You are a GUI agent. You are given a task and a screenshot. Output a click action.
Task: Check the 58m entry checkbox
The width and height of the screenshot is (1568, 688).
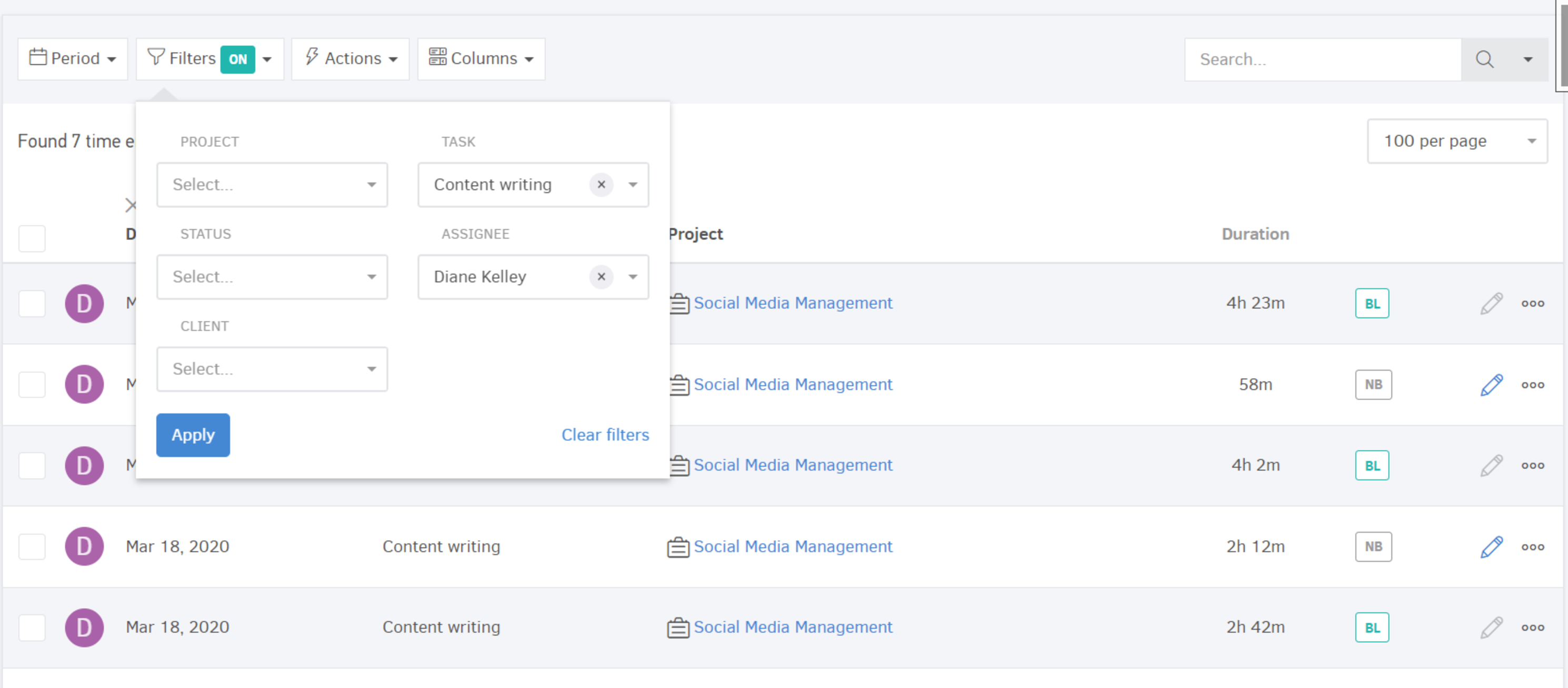[x=32, y=385]
